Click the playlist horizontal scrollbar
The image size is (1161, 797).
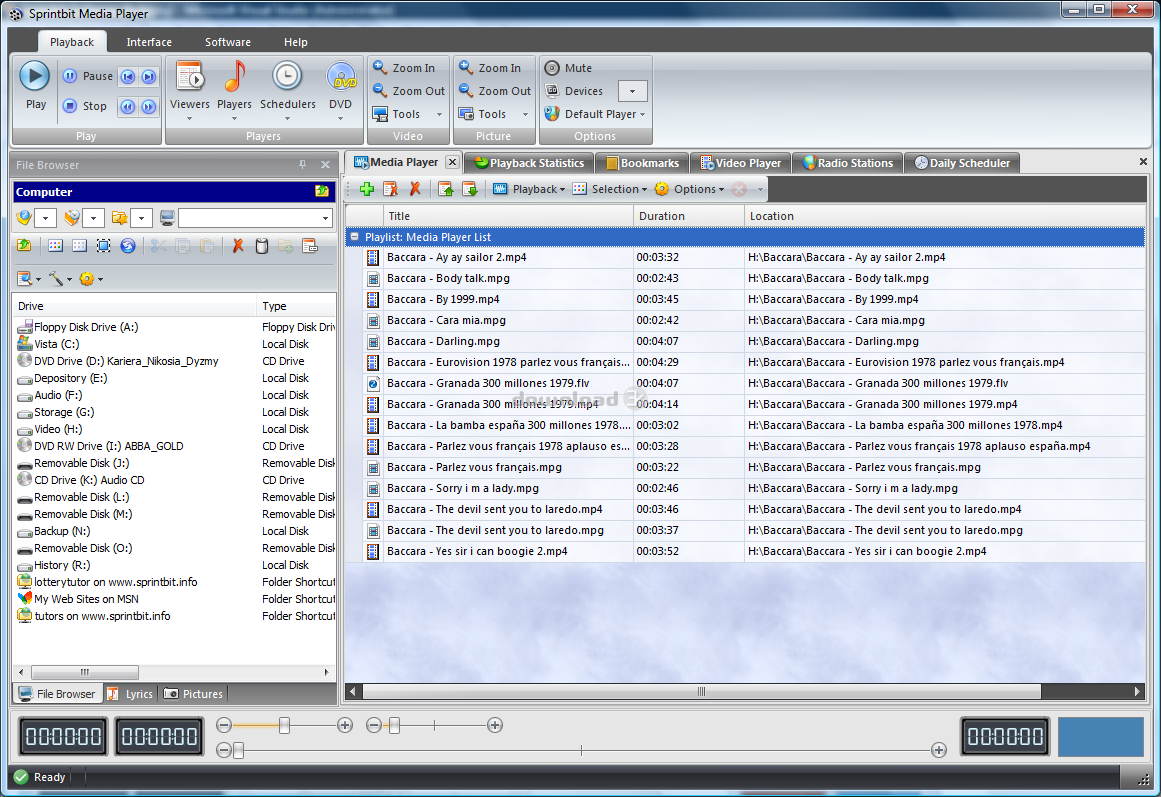click(701, 692)
